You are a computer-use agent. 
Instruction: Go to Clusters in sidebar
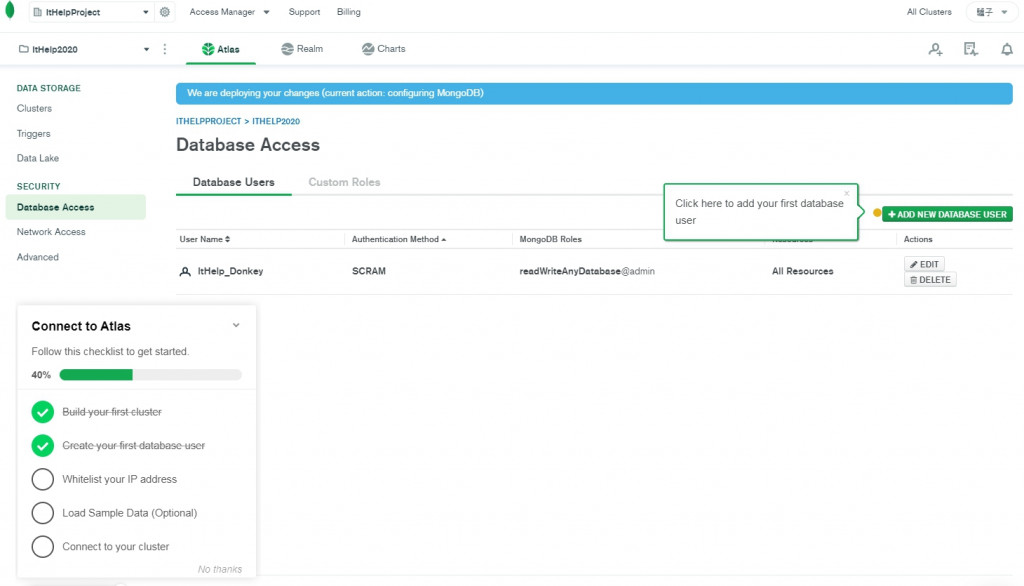point(34,108)
